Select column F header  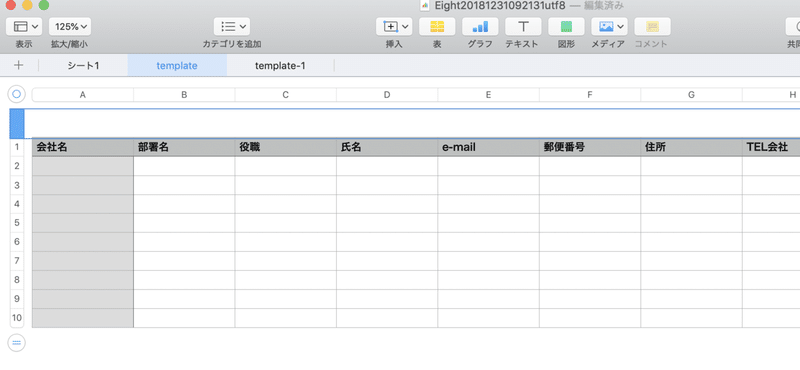[x=590, y=94]
